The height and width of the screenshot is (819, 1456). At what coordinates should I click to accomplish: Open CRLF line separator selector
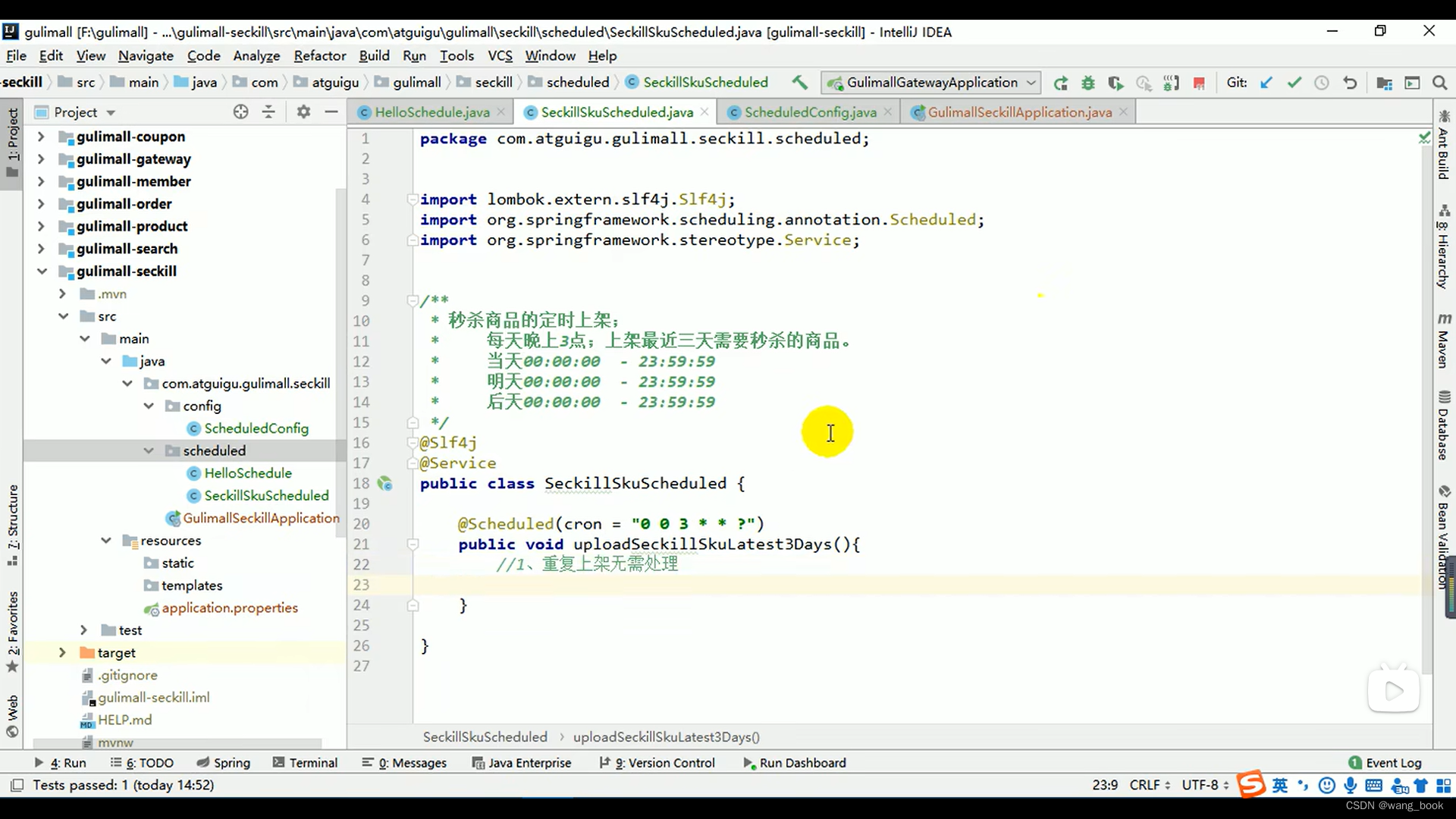(1150, 785)
